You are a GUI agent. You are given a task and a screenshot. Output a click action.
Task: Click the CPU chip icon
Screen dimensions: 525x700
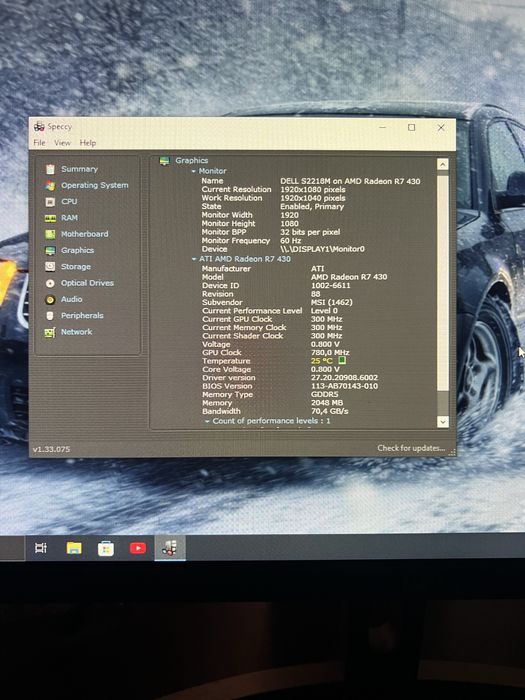50,202
